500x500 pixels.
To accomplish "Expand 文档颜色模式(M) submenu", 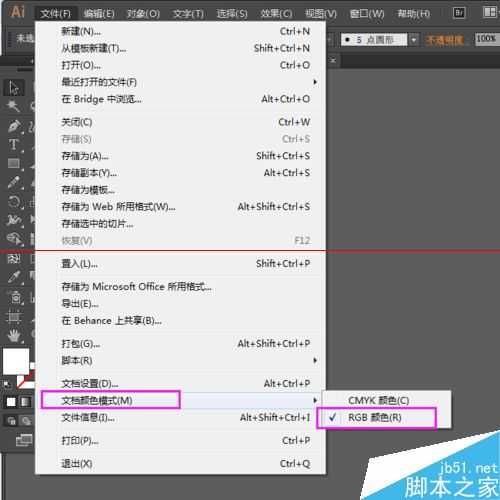I will coord(180,400).
